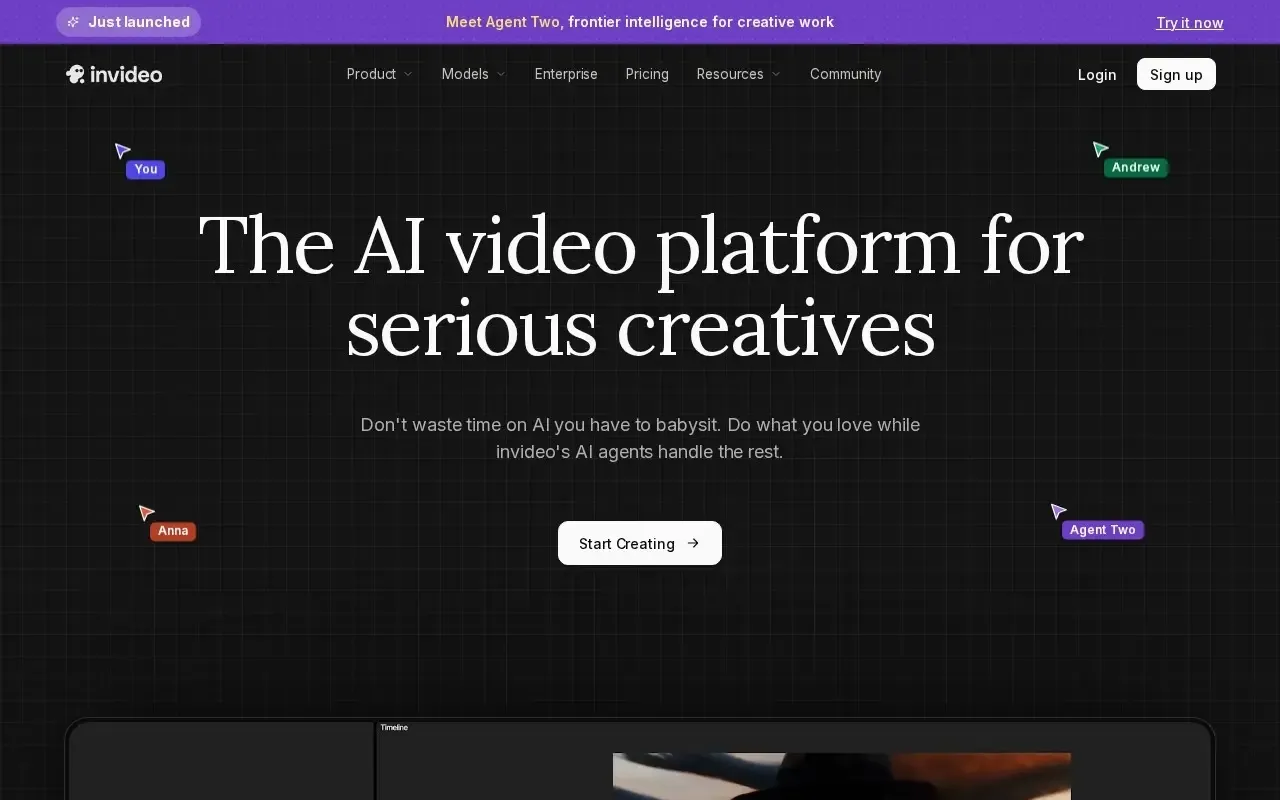Click the Agent Two label tag
The width and height of the screenshot is (1280, 800).
pos(1103,530)
